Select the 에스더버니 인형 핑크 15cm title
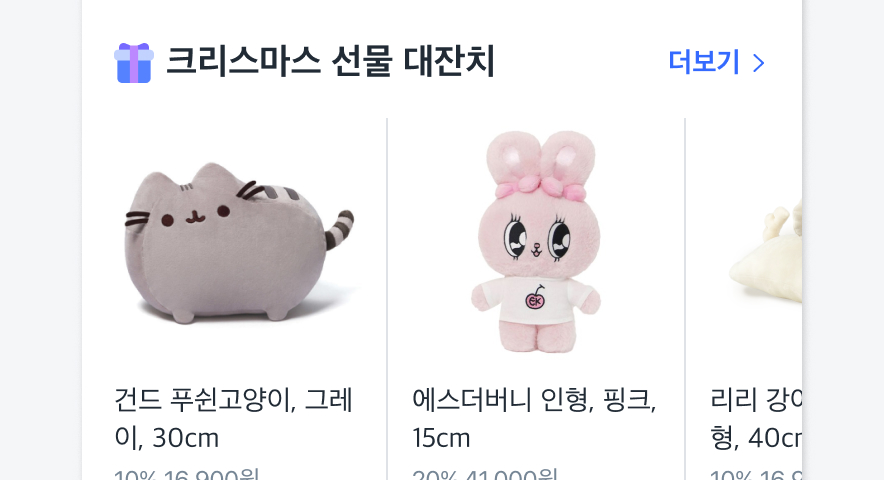The height and width of the screenshot is (480, 884). pyautogui.click(x=534, y=419)
